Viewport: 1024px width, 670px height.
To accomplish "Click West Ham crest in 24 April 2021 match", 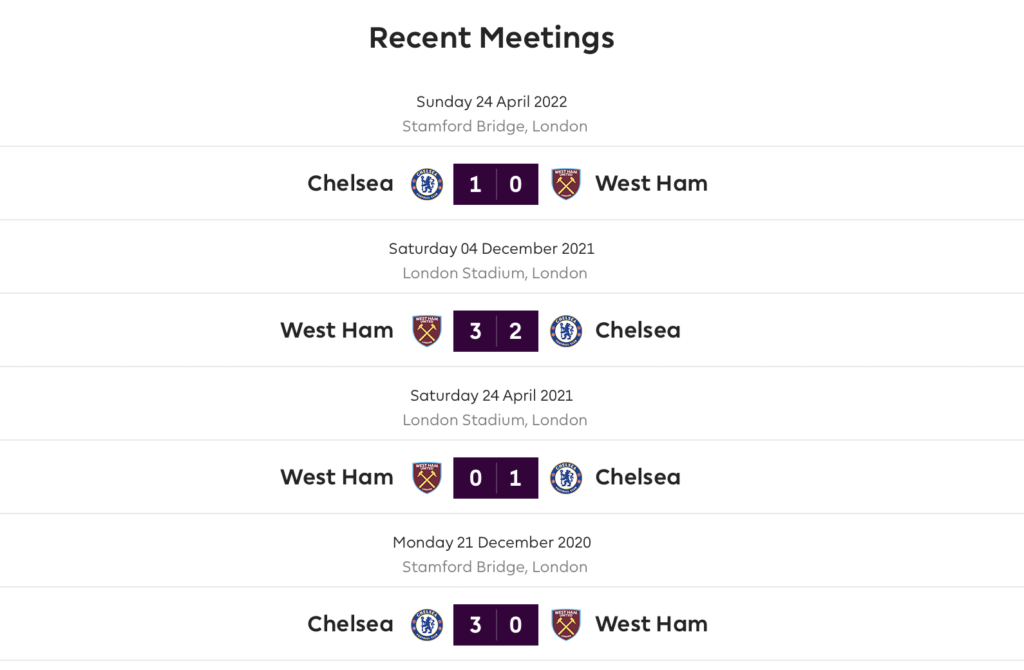I will [x=426, y=478].
